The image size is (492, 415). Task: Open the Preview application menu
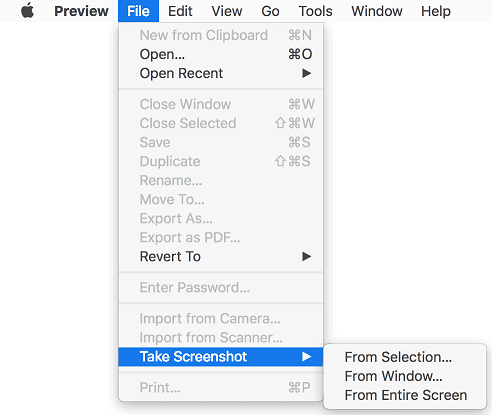[81, 11]
